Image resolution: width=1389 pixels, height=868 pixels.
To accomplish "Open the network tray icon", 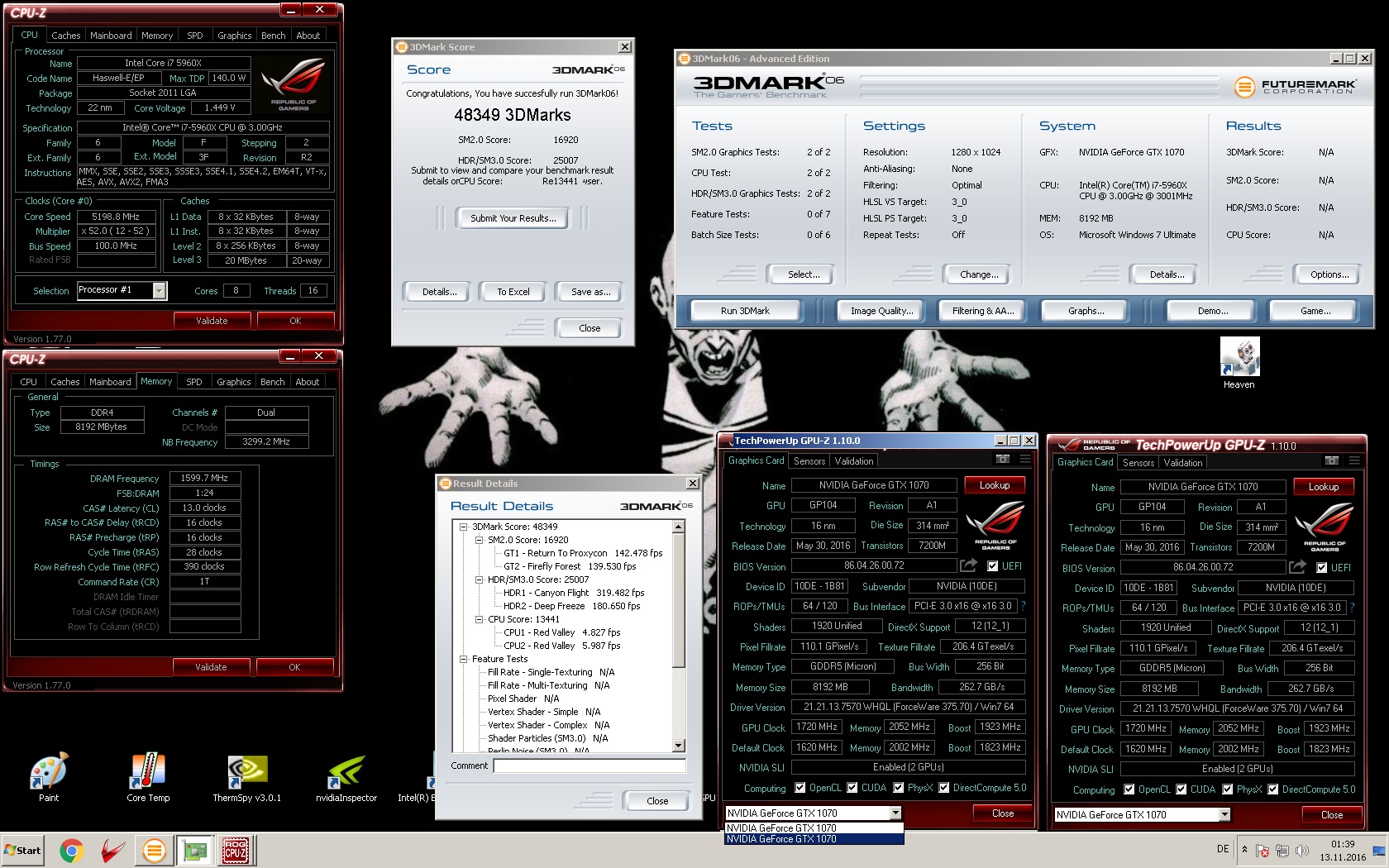I will [1282, 851].
